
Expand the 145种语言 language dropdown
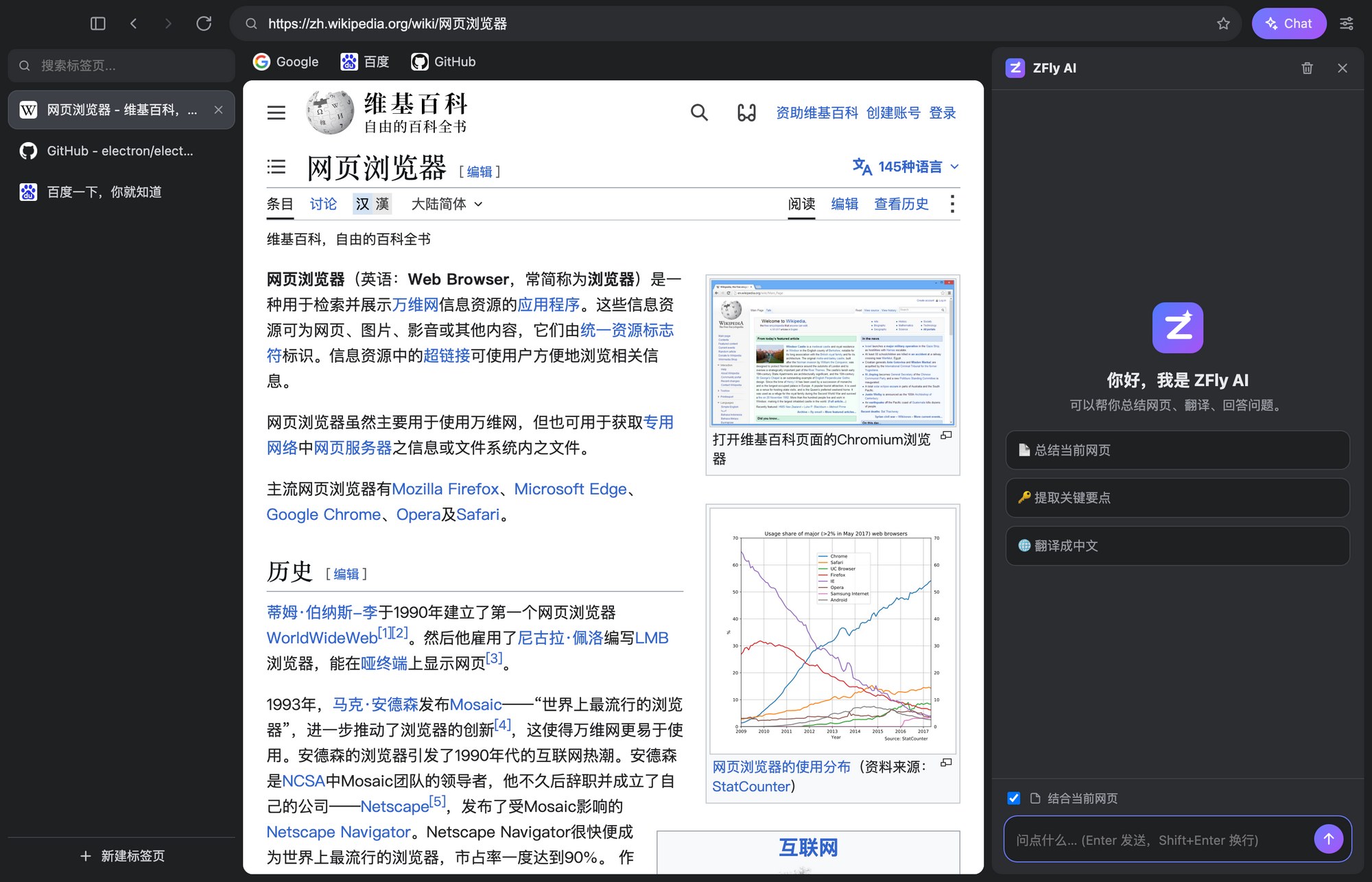click(906, 167)
